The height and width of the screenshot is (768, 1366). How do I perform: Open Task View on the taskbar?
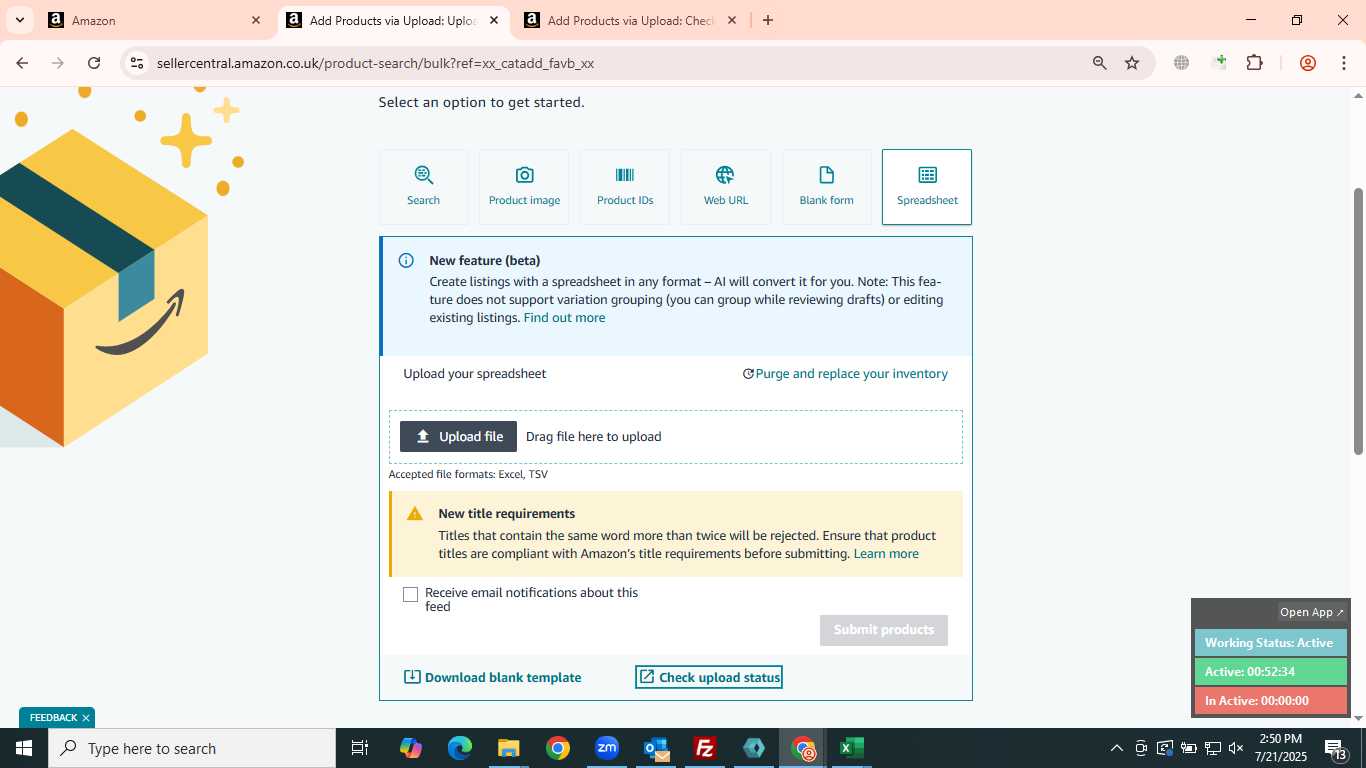pyautogui.click(x=360, y=748)
